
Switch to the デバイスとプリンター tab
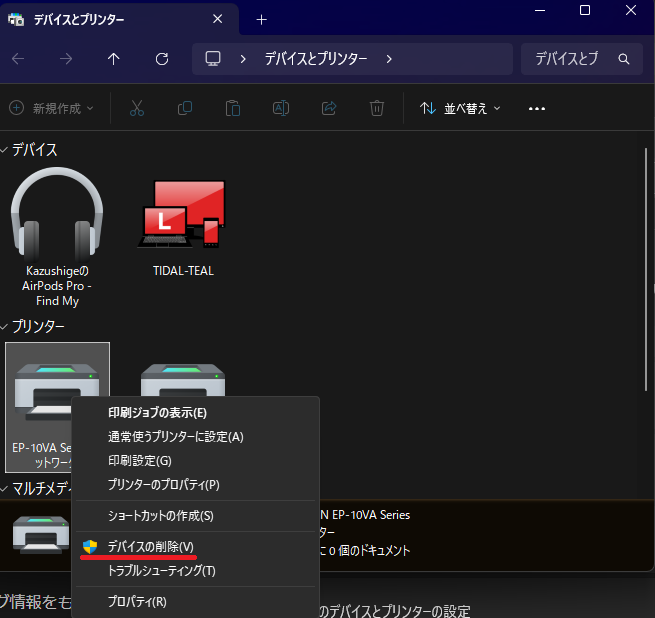[x=119, y=19]
